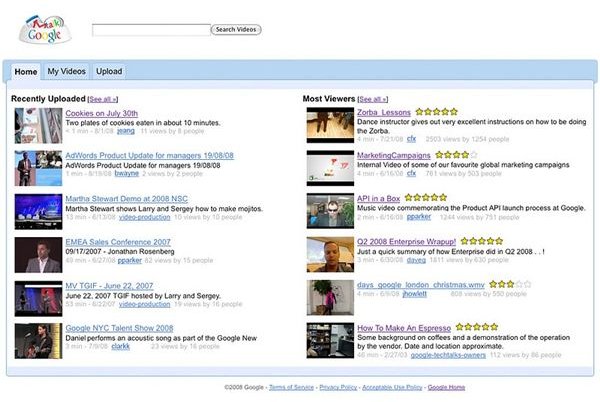Open the Zorba_Lessons video
600x402 pixels.
click(x=384, y=112)
